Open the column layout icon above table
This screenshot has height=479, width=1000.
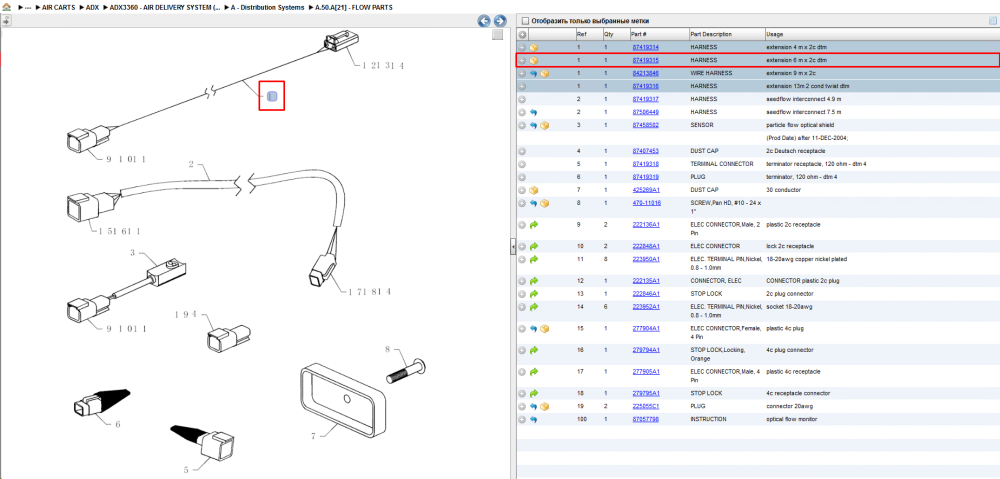[992, 20]
